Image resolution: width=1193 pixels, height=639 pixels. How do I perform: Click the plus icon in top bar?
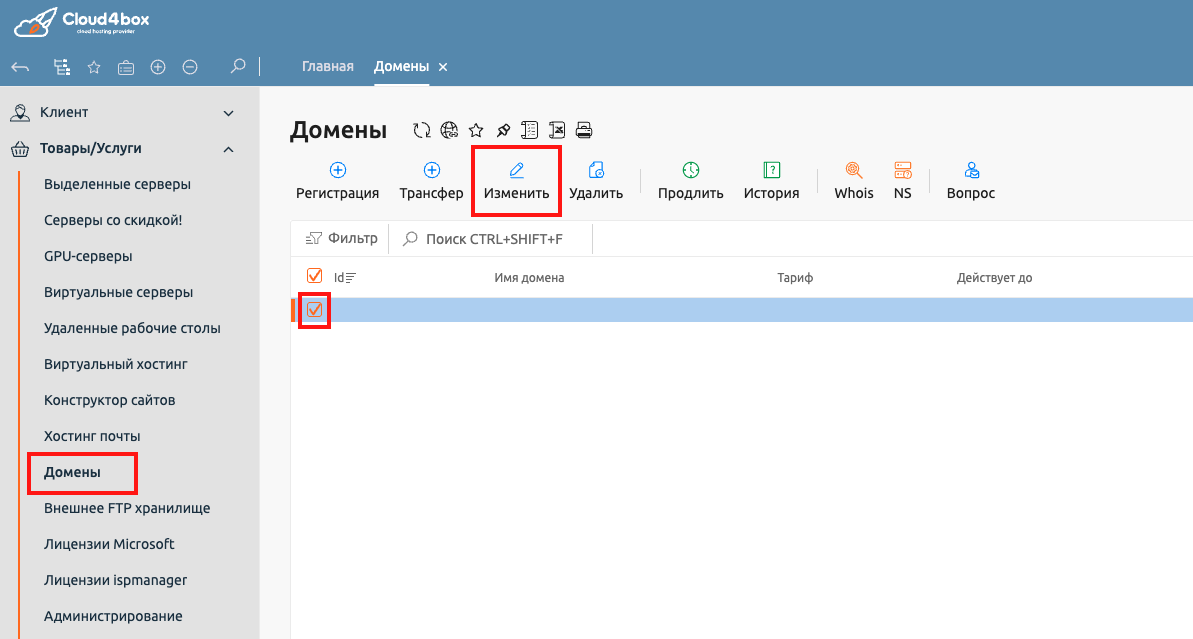[x=157, y=66]
